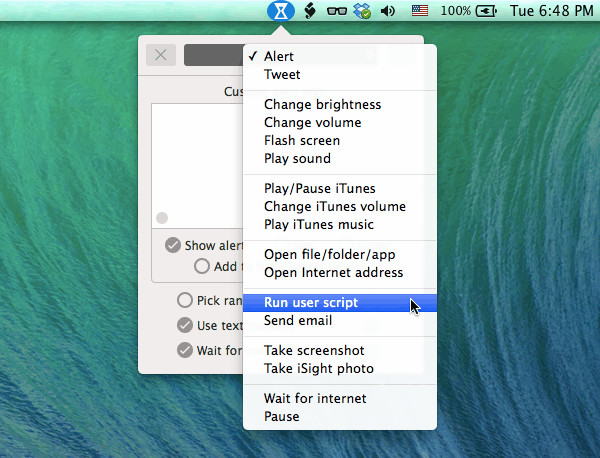Choose Change volume action
The height and width of the screenshot is (458, 600).
coord(340,122)
